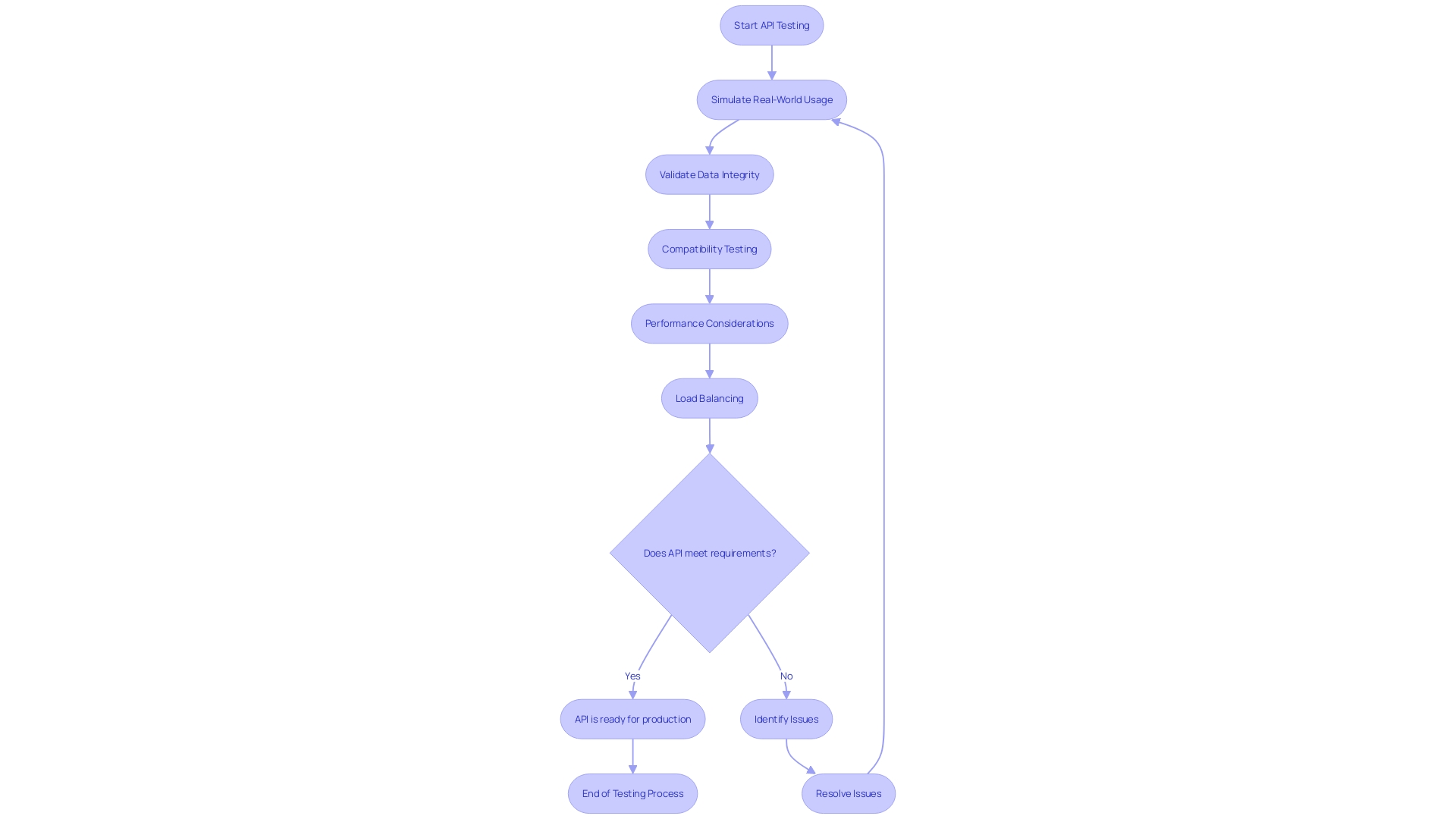Click the connecting arrow between nodes
1456x819 pixels.
point(771,62)
